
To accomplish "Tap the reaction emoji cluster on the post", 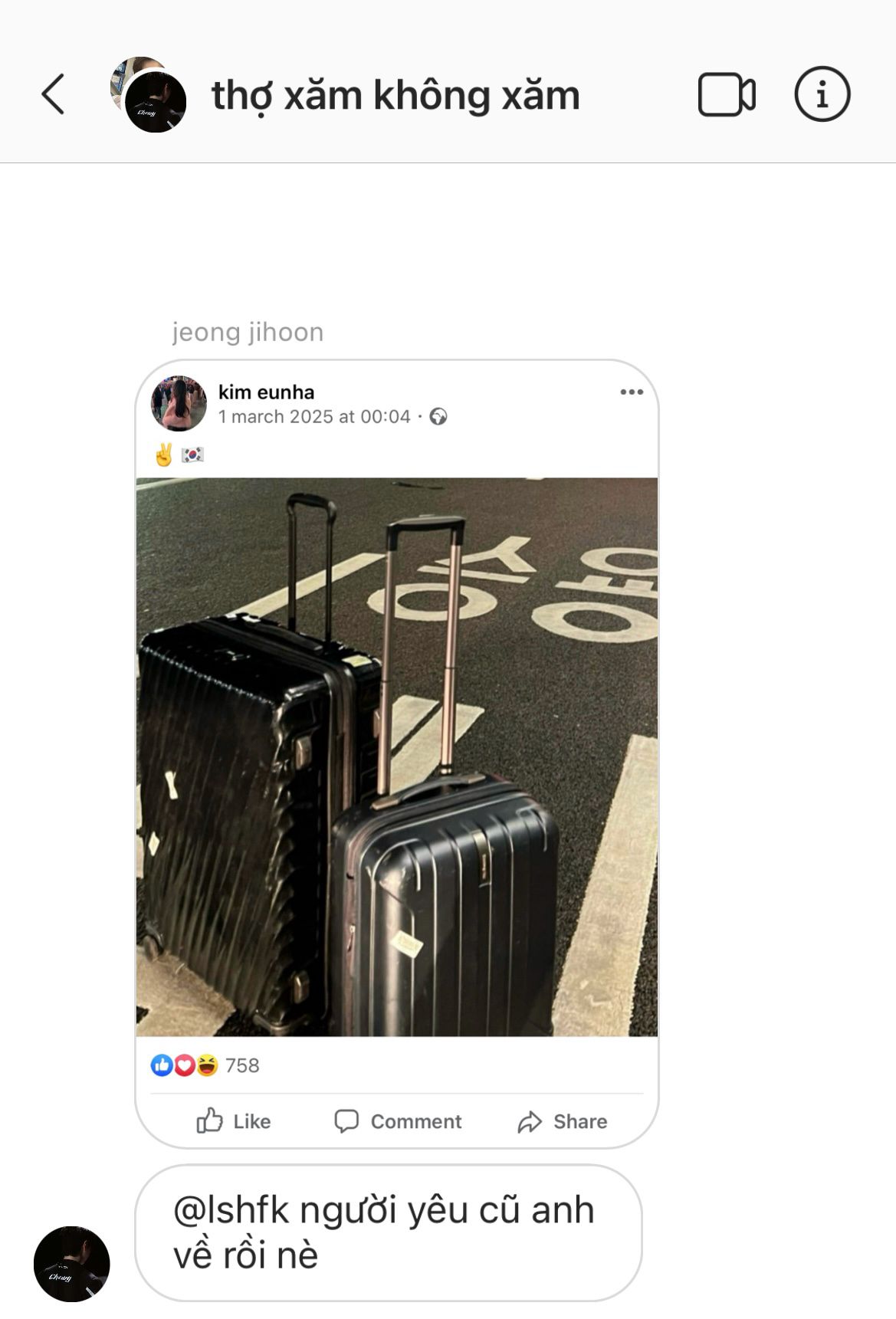I will click(185, 1065).
